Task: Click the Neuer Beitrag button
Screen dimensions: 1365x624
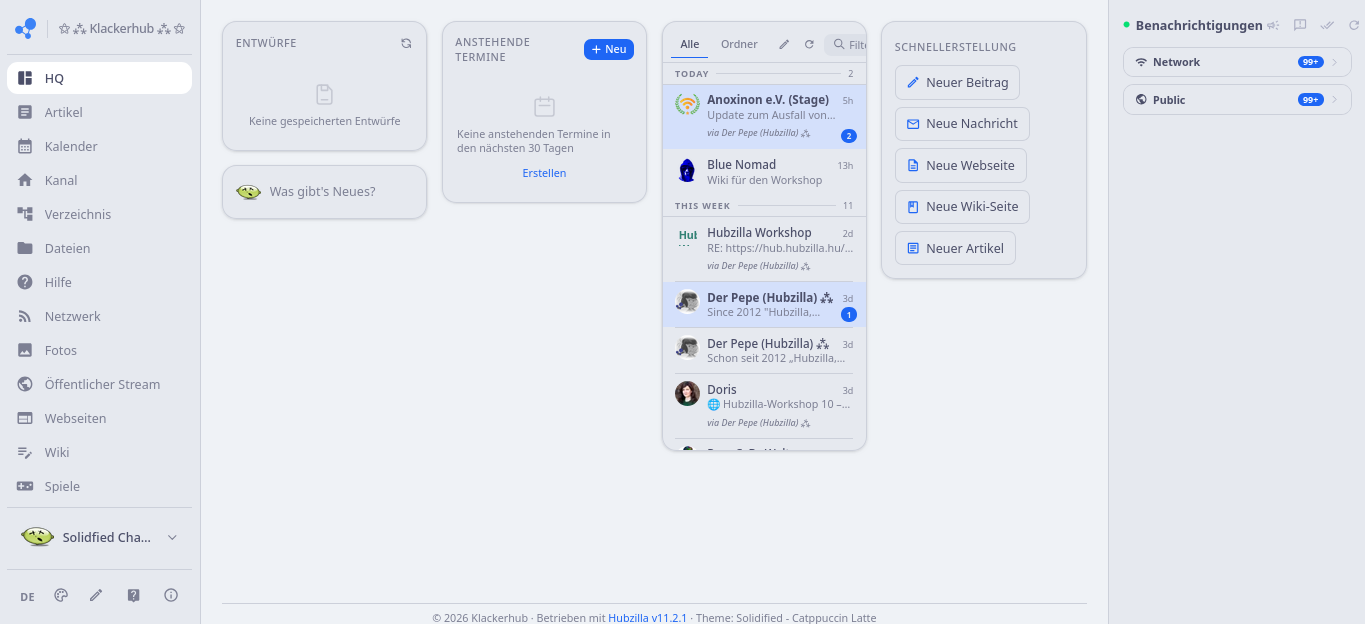Action: point(957,82)
